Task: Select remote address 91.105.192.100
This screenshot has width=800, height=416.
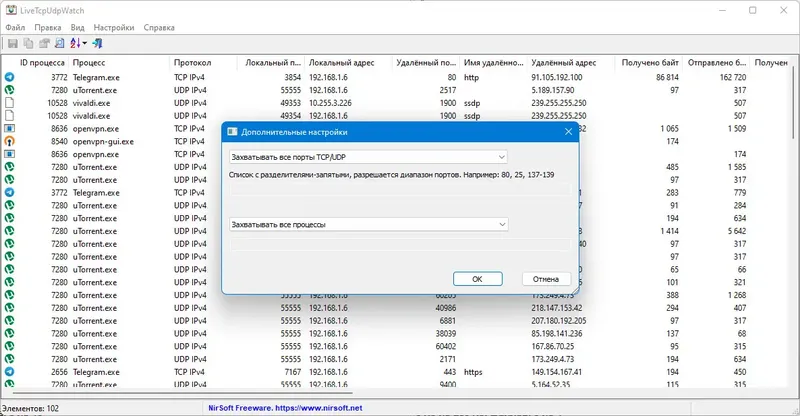Action: coord(557,77)
